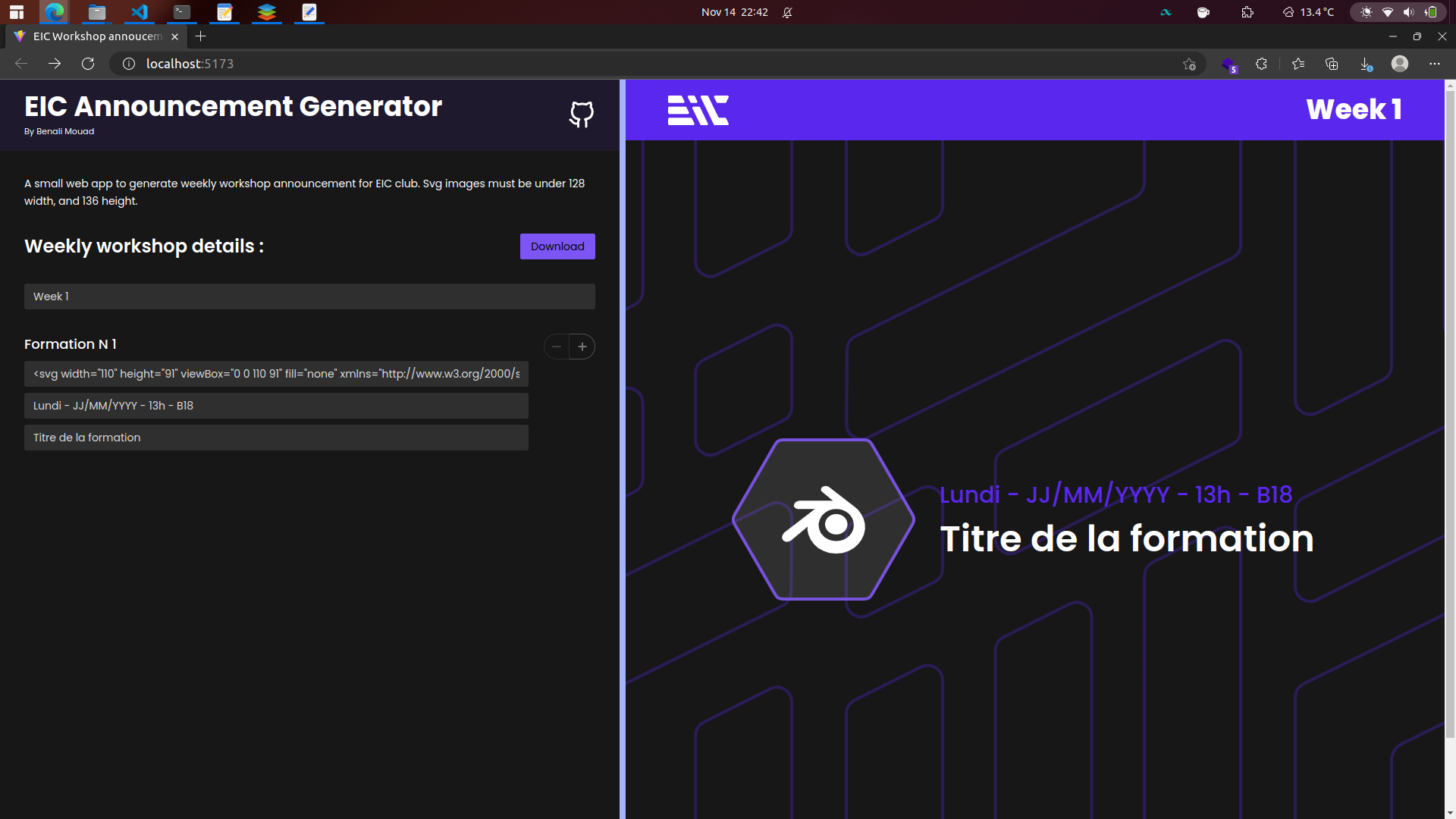This screenshot has height=819, width=1456.
Task: Add this page to favorites star
Action: 1189,64
